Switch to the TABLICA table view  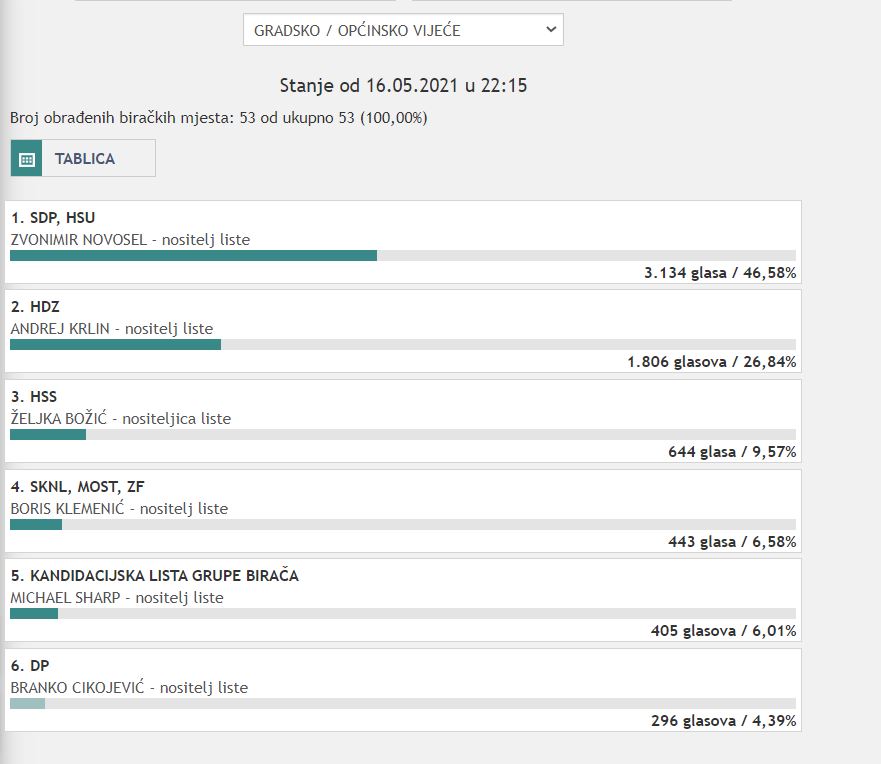point(85,159)
